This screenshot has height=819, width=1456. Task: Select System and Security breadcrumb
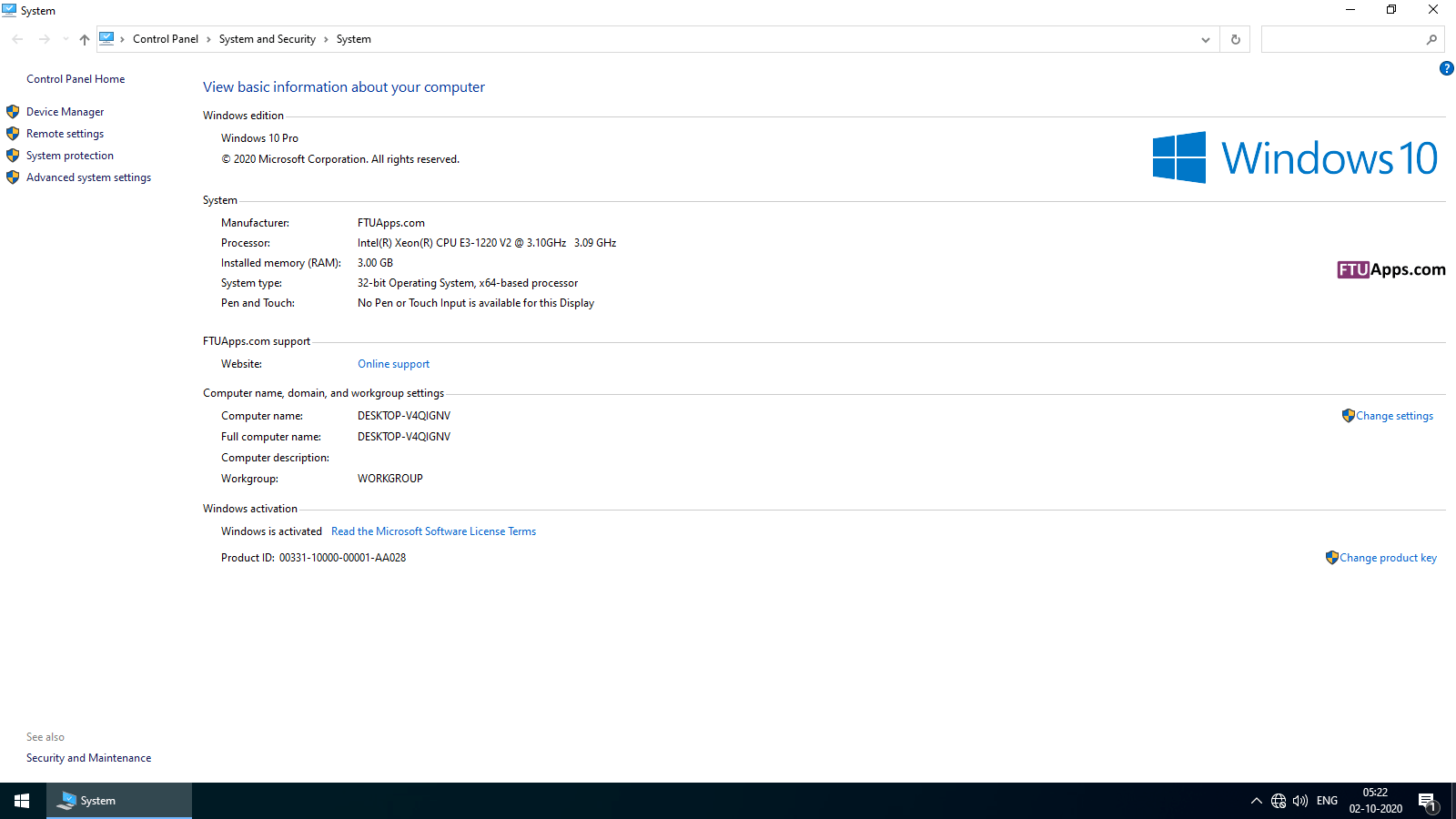point(268,39)
